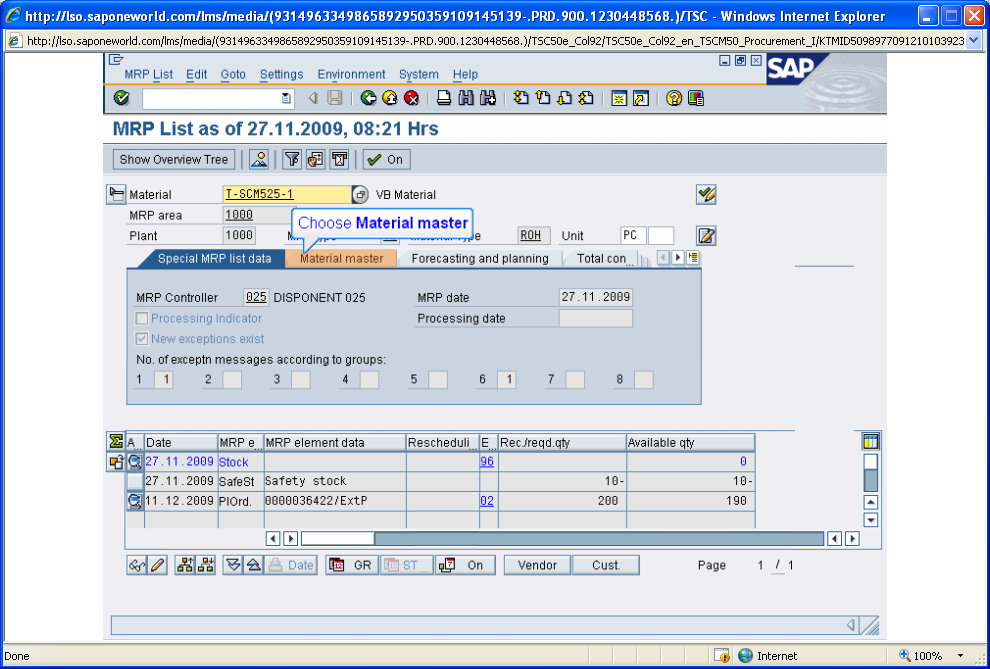Click the Print icon in toolbar

(444, 98)
